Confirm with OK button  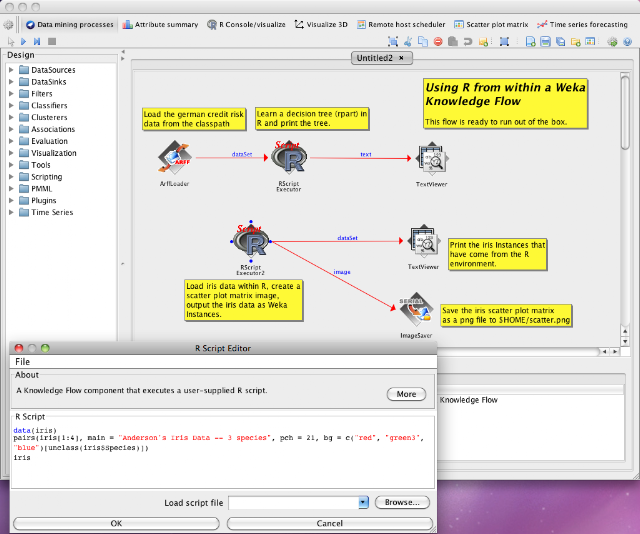click(x=116, y=523)
